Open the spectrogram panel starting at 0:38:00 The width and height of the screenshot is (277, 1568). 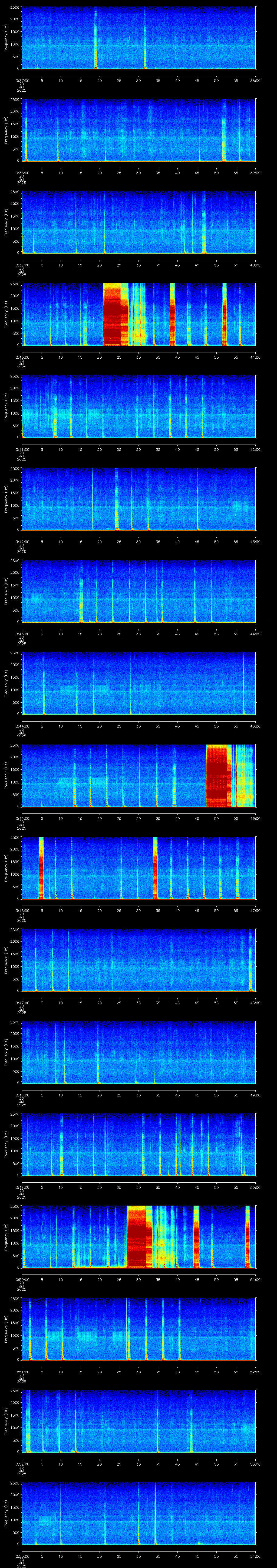[x=139, y=130]
